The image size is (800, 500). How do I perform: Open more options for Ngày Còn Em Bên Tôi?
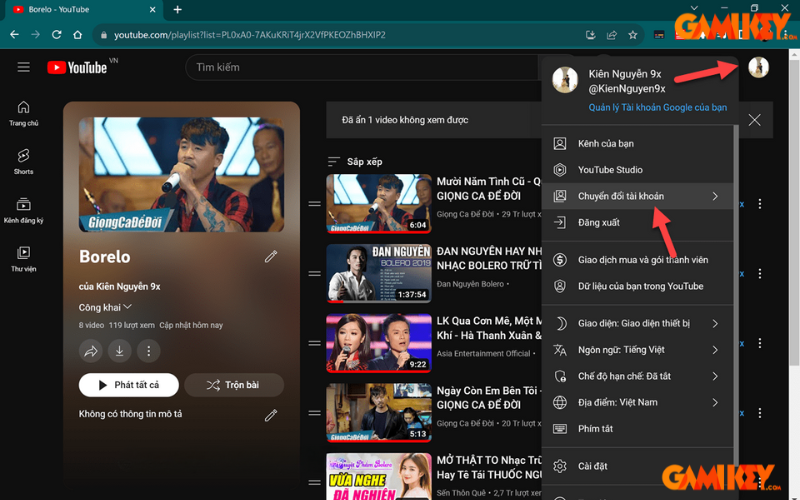coord(760,413)
